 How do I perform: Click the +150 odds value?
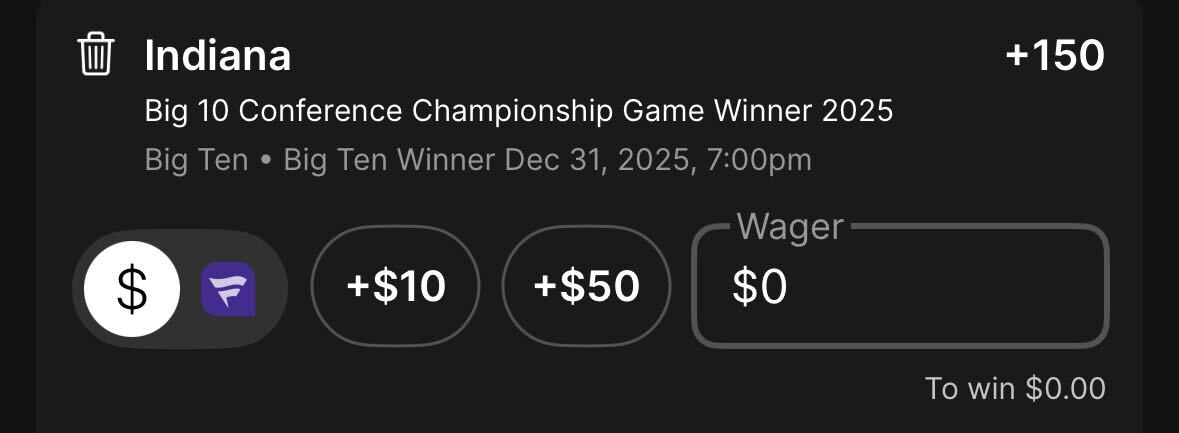pos(1055,55)
